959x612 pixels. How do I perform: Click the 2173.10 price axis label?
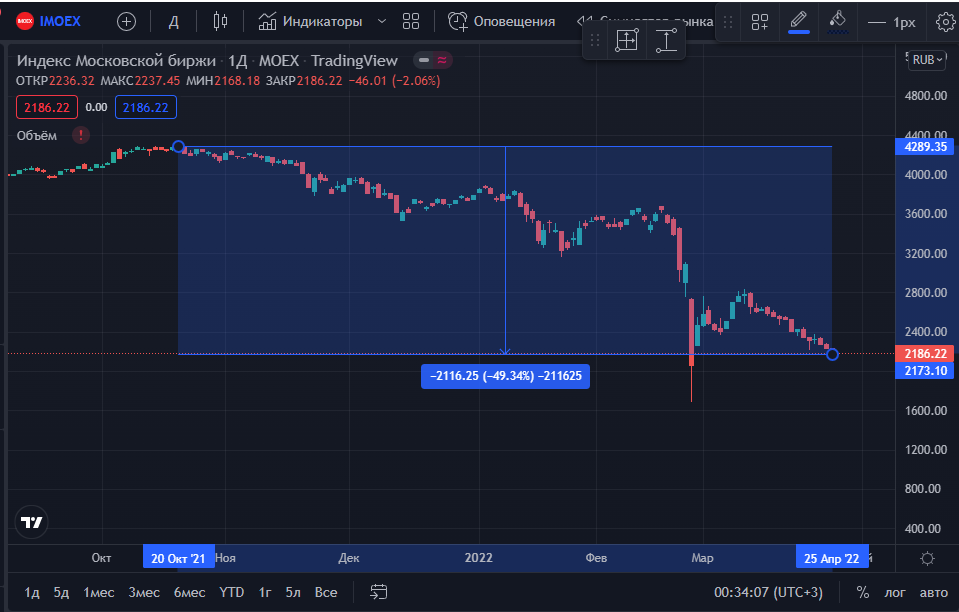[x=925, y=371]
